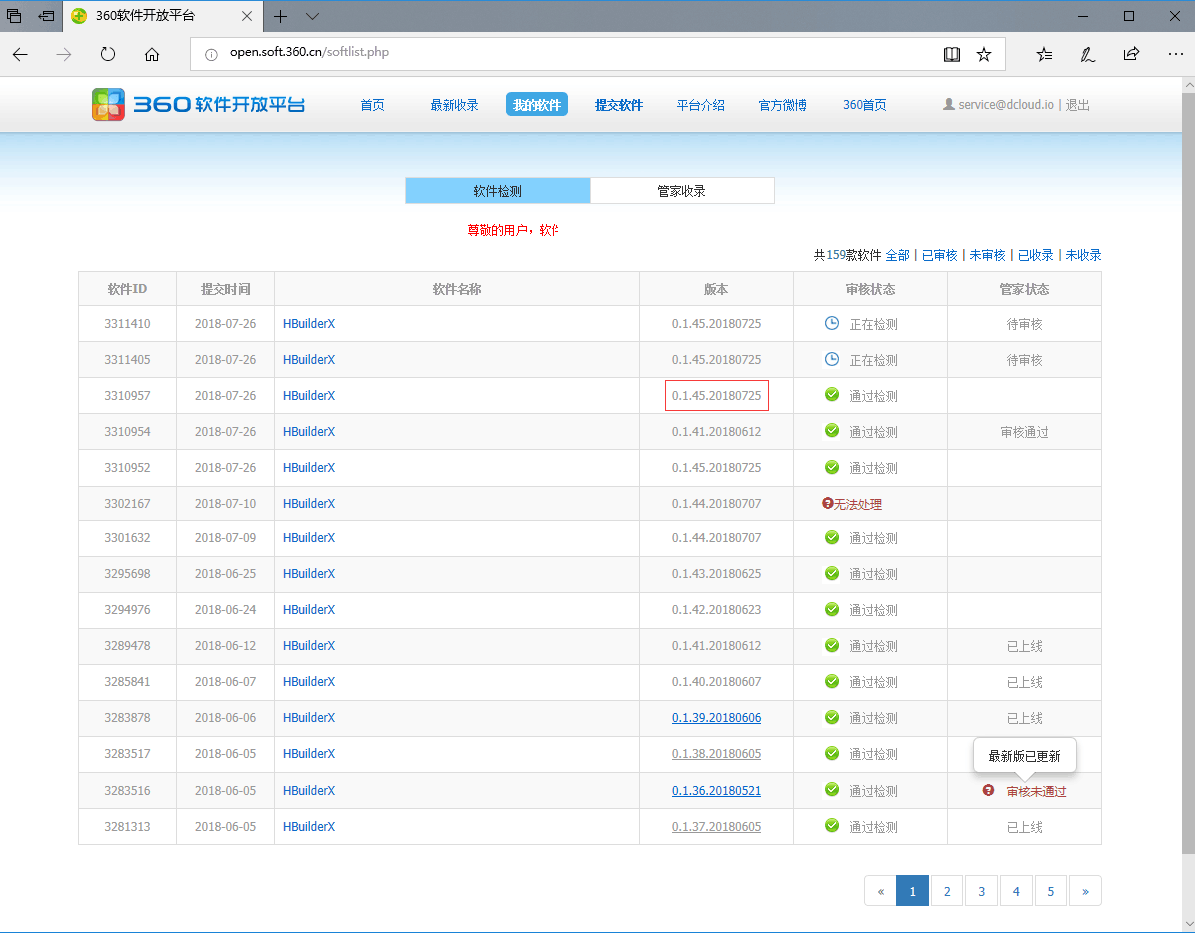Select page 1 in pagination
The width and height of the screenshot is (1195, 933).
tap(912, 891)
